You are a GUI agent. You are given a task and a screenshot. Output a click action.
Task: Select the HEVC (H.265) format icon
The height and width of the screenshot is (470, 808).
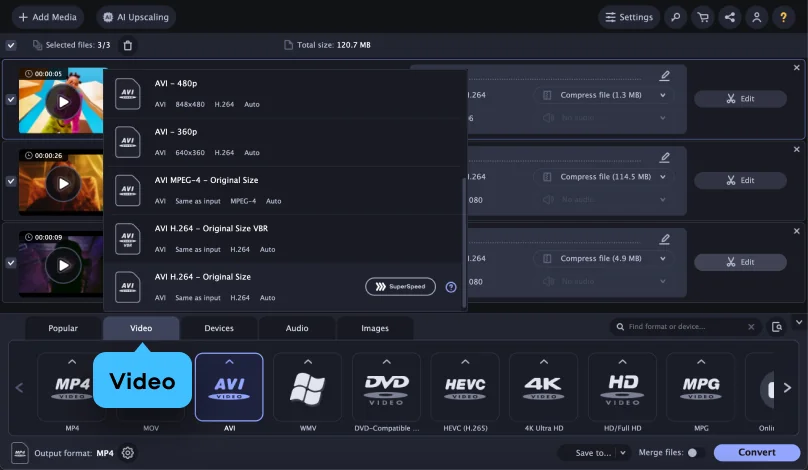[465, 387]
